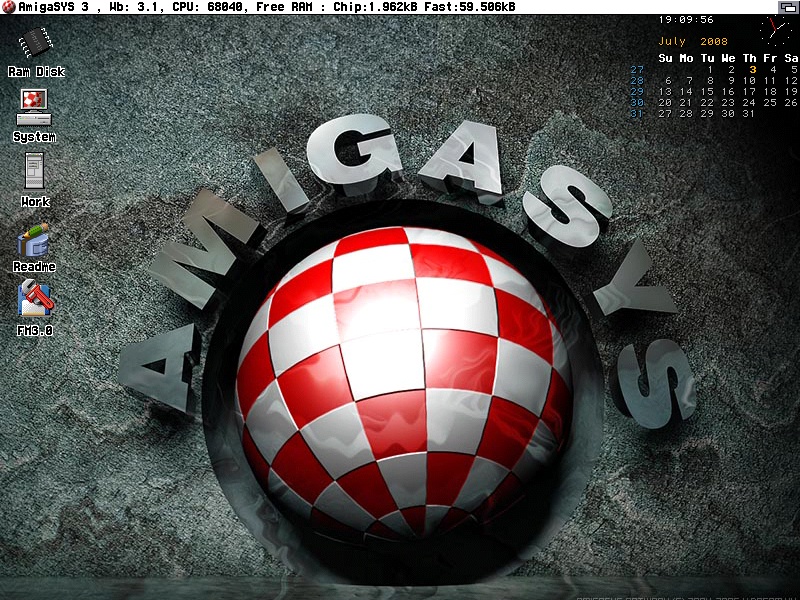
Task: Select July 11 in the calendar
Action: point(770,81)
